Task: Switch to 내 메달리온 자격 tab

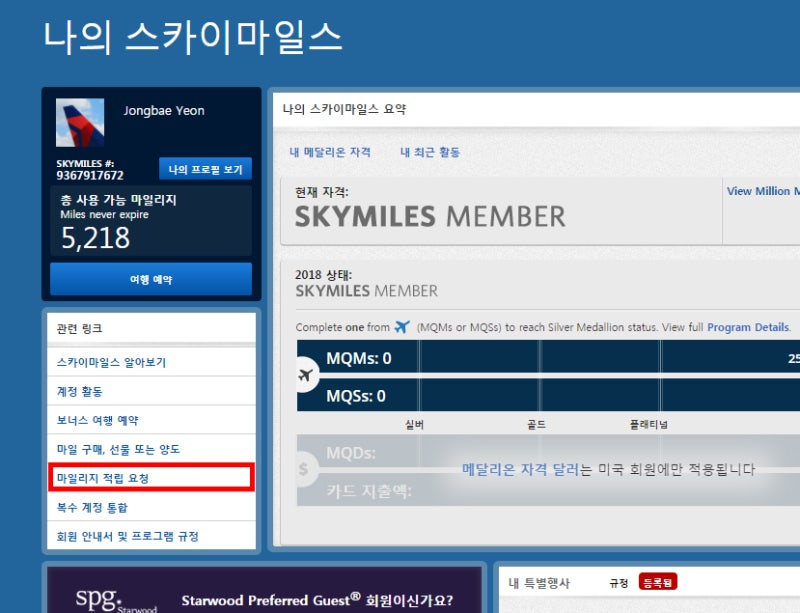Action: [x=330, y=152]
